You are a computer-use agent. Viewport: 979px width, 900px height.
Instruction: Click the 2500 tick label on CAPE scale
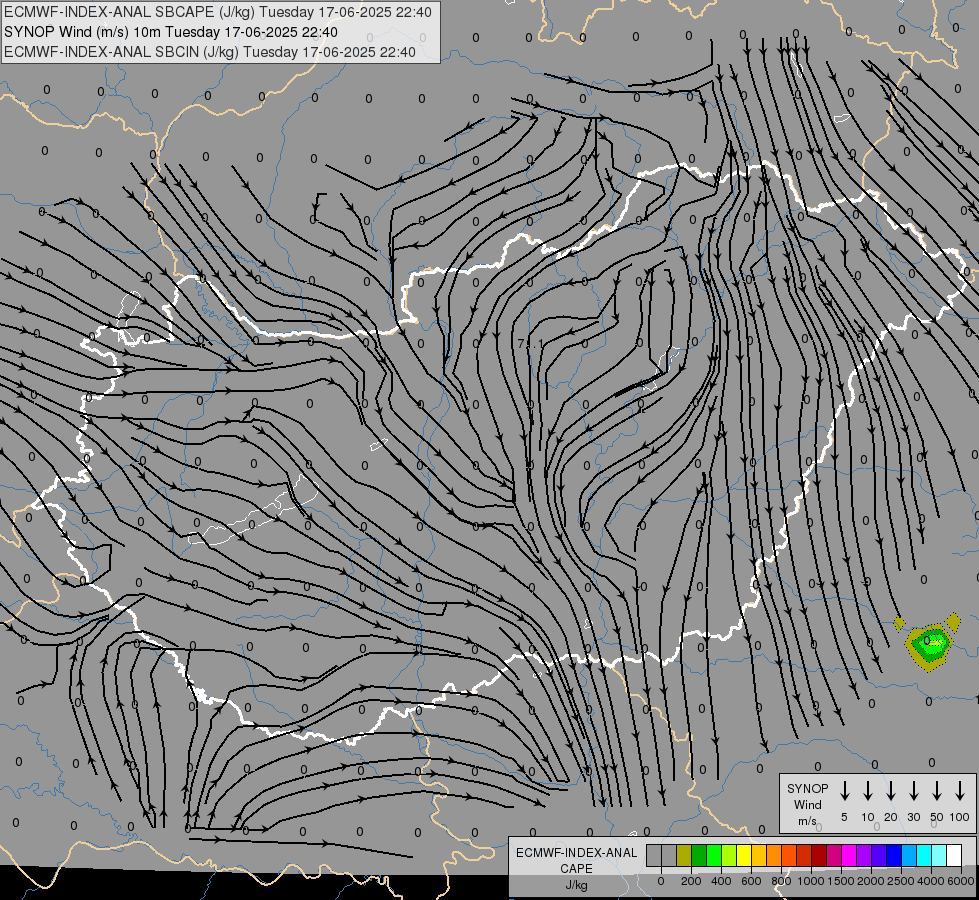point(901,881)
